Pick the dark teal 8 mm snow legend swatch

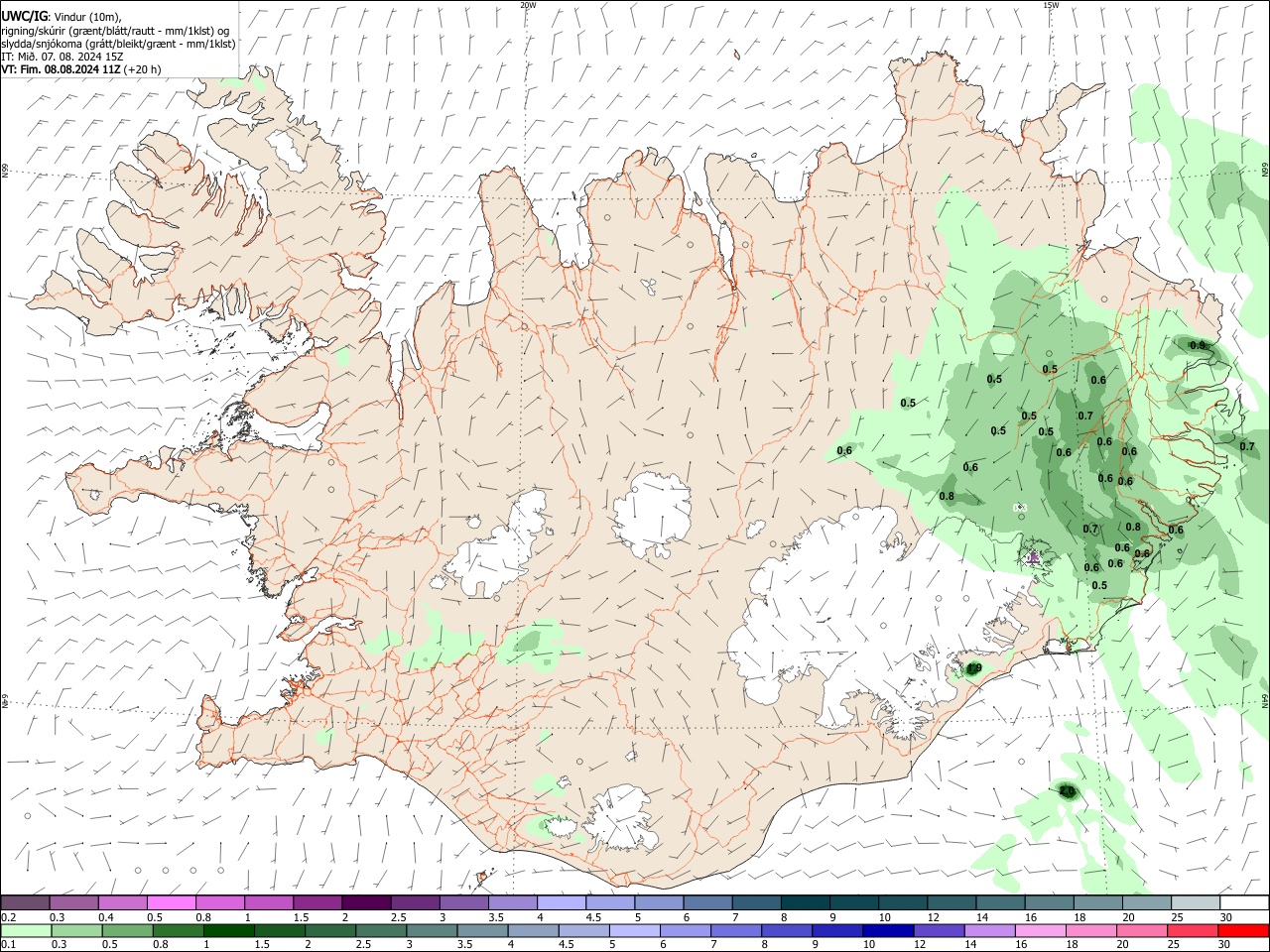(805, 903)
